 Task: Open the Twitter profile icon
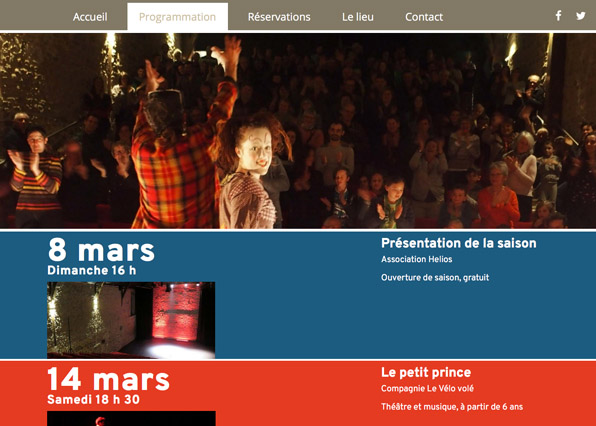[x=580, y=16]
